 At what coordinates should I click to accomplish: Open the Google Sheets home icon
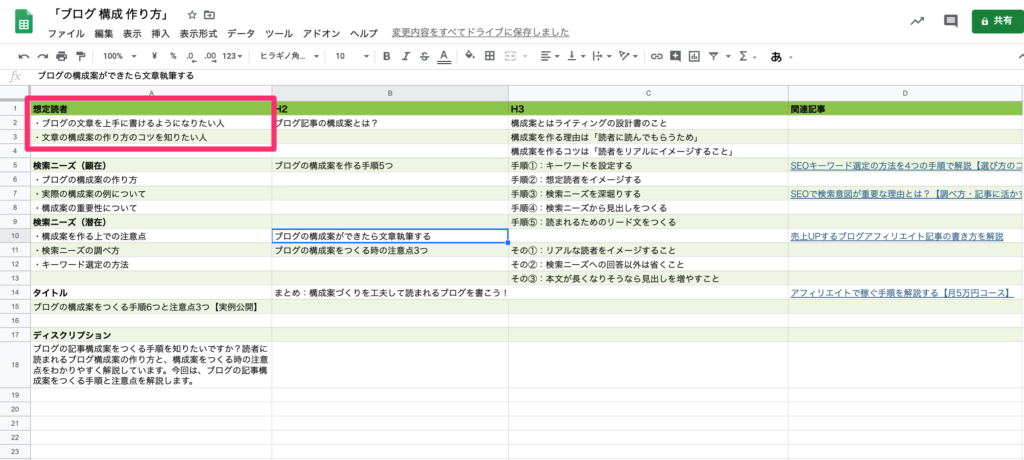point(24,22)
